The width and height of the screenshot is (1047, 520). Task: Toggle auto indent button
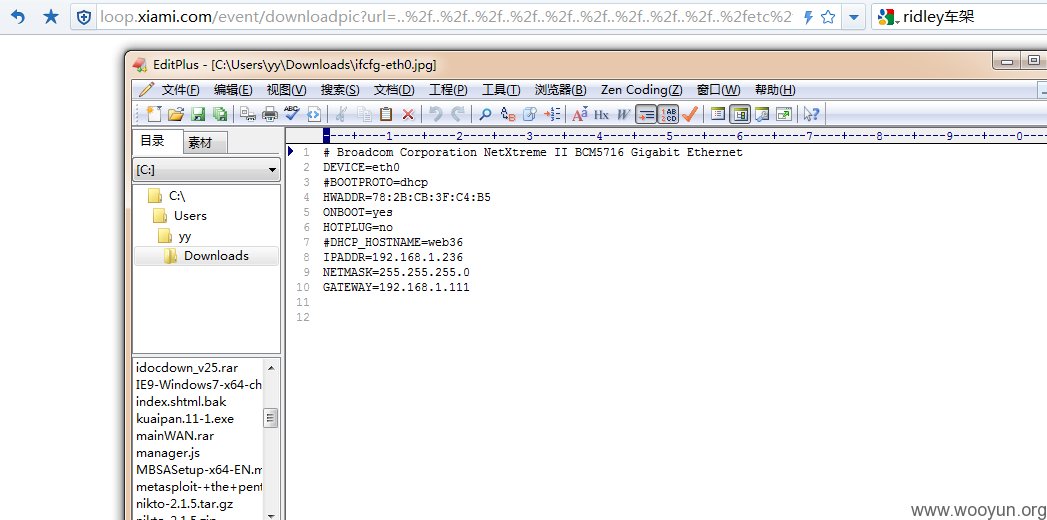click(x=646, y=114)
